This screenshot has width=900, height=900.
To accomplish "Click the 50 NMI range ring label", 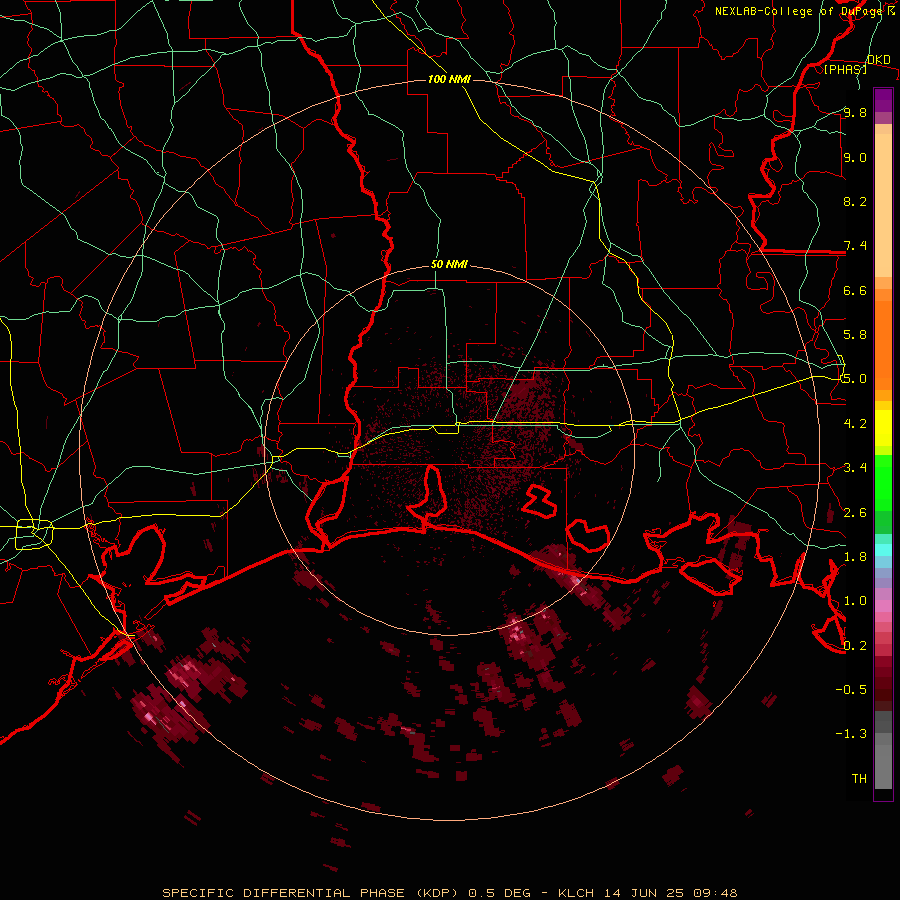I will coord(449,264).
